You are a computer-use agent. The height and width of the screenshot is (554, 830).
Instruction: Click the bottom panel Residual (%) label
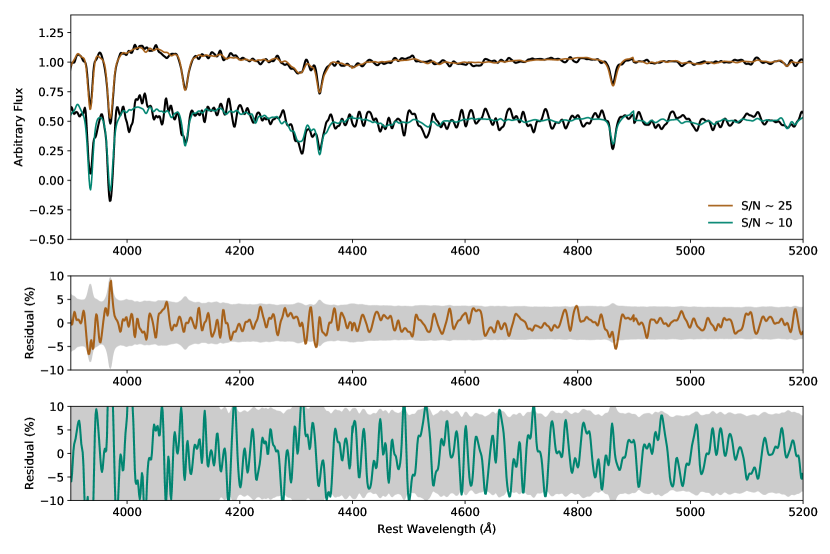click(30, 453)
